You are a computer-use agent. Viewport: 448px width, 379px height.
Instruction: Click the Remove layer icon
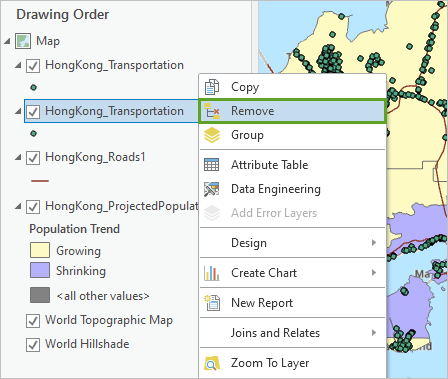[x=212, y=111]
